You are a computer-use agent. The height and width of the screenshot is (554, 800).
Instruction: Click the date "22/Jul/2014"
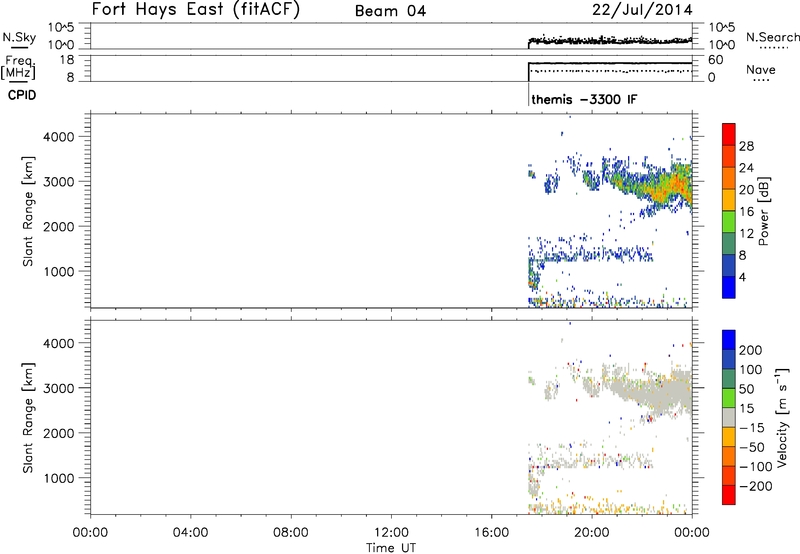coord(642,10)
